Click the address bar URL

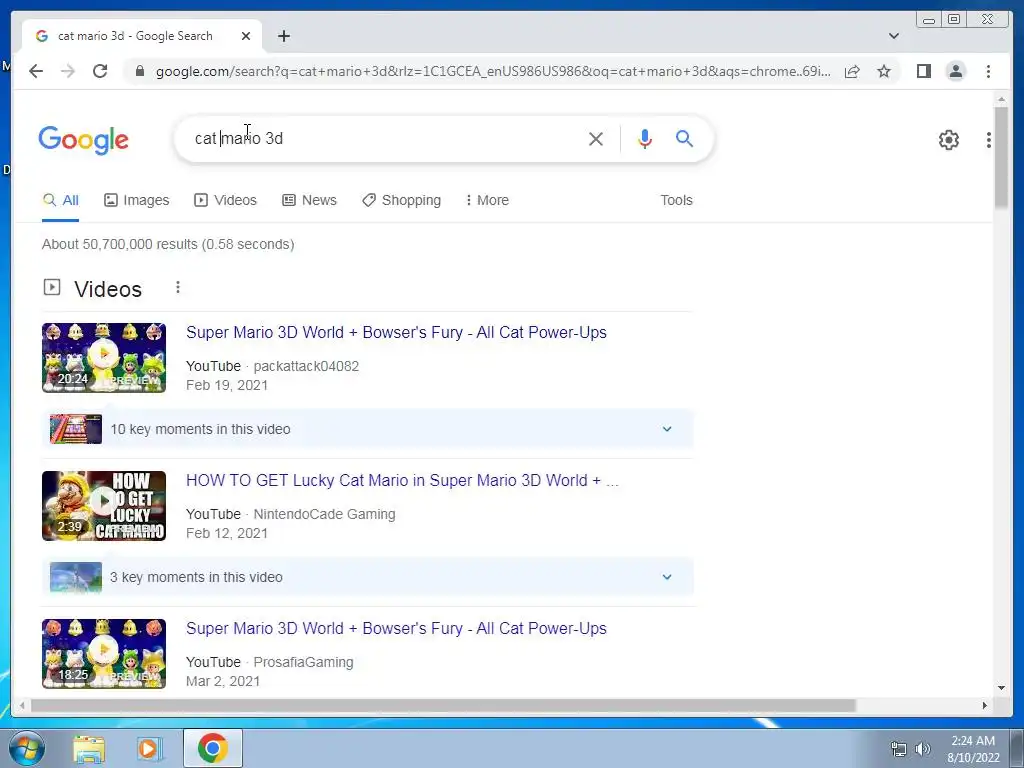pyautogui.click(x=493, y=71)
